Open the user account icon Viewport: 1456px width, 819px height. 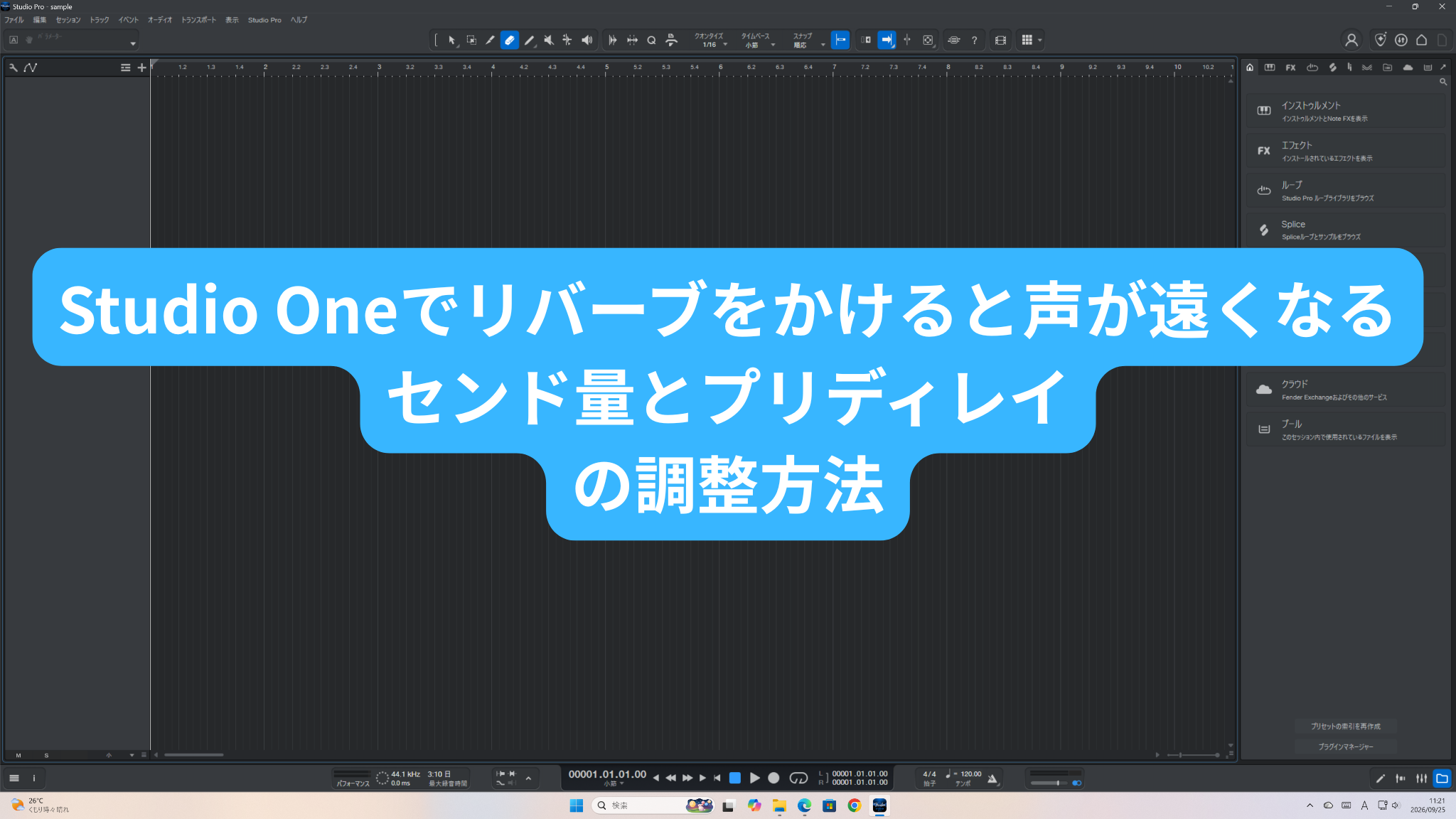1351,41
